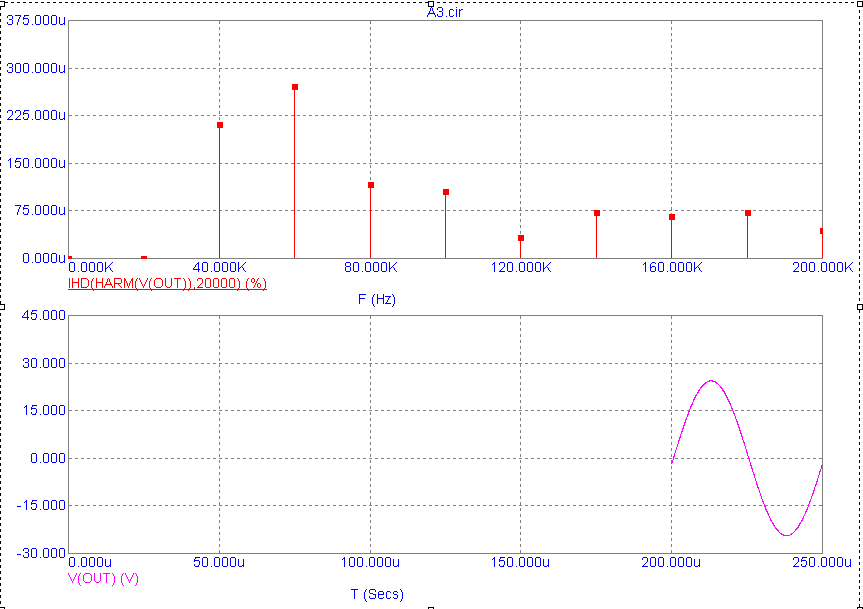863x609 pixels.
Task: Click the 100.000u time axis label
Action: point(370,563)
